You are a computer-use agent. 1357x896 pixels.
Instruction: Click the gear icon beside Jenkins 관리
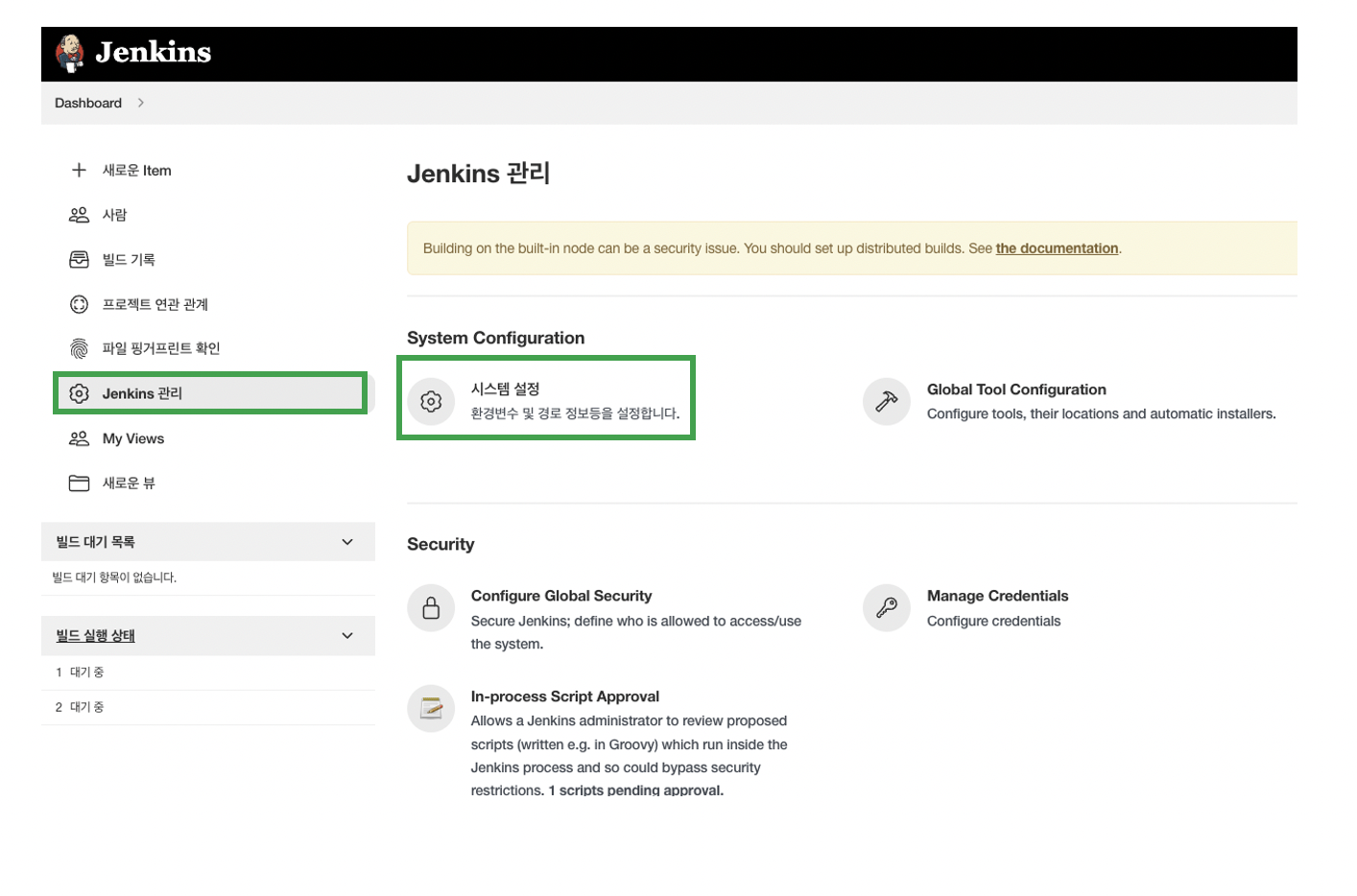coord(79,393)
